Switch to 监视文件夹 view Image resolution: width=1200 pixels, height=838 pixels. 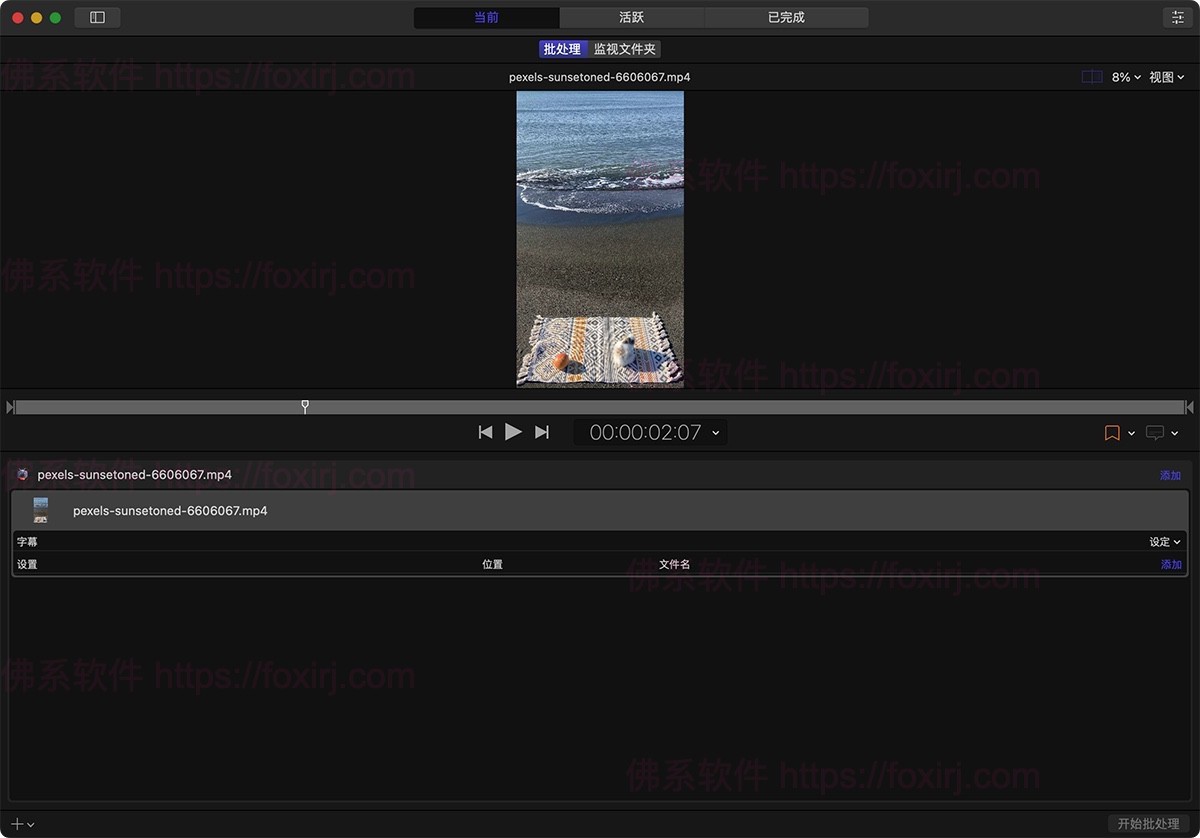tap(625, 49)
